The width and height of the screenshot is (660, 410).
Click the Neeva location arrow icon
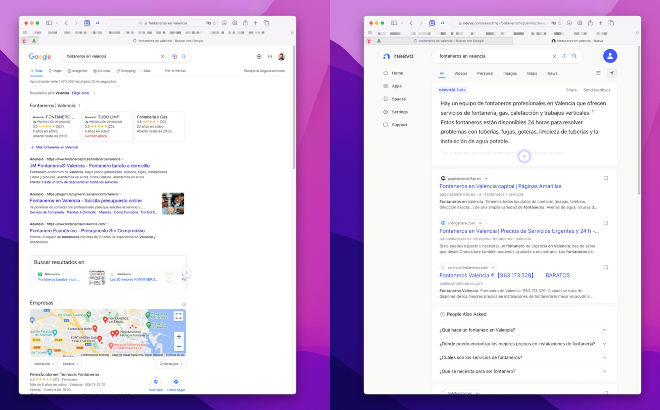pyautogui.click(x=612, y=73)
